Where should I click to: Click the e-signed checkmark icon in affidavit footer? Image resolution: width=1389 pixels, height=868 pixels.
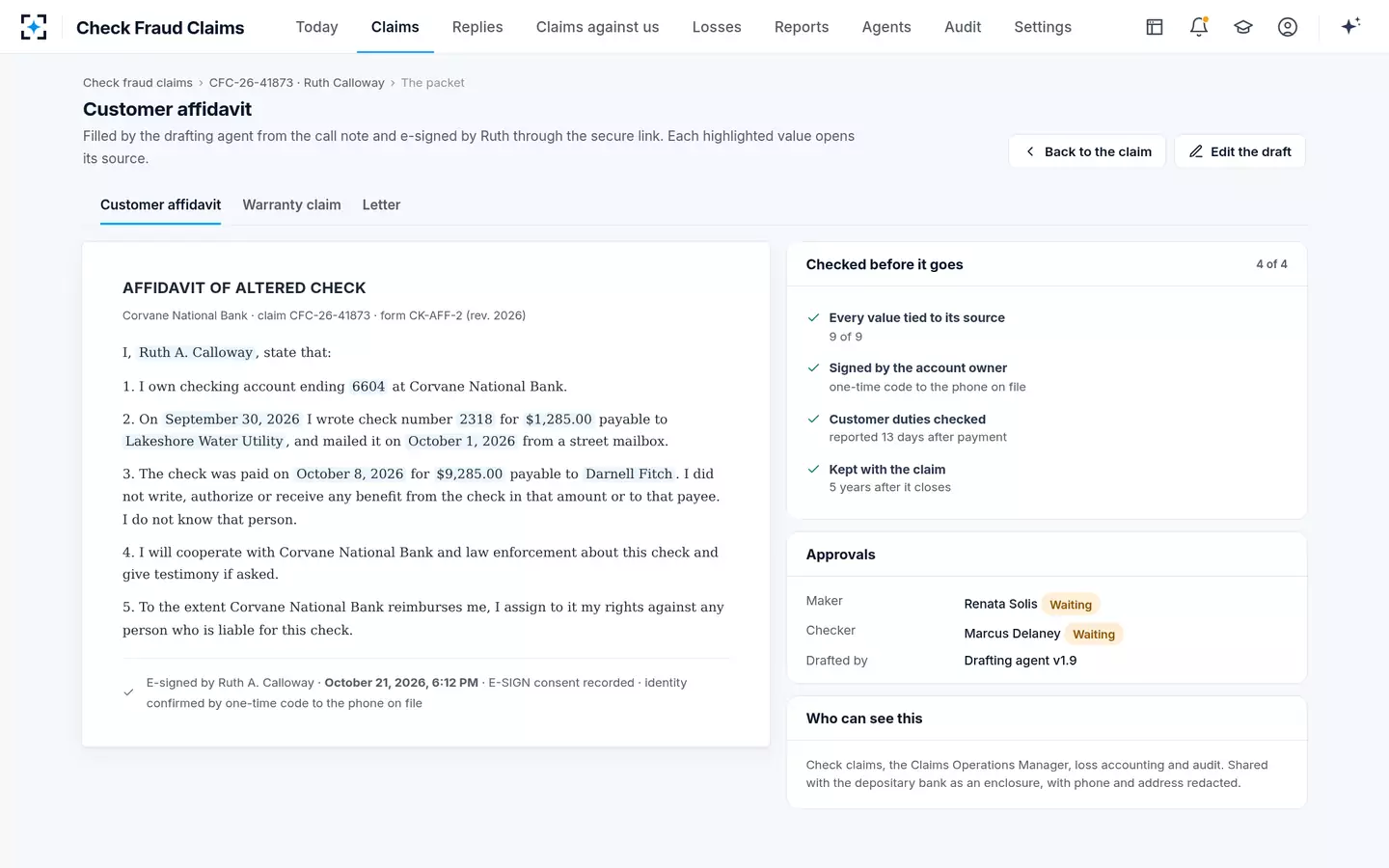[x=128, y=692]
